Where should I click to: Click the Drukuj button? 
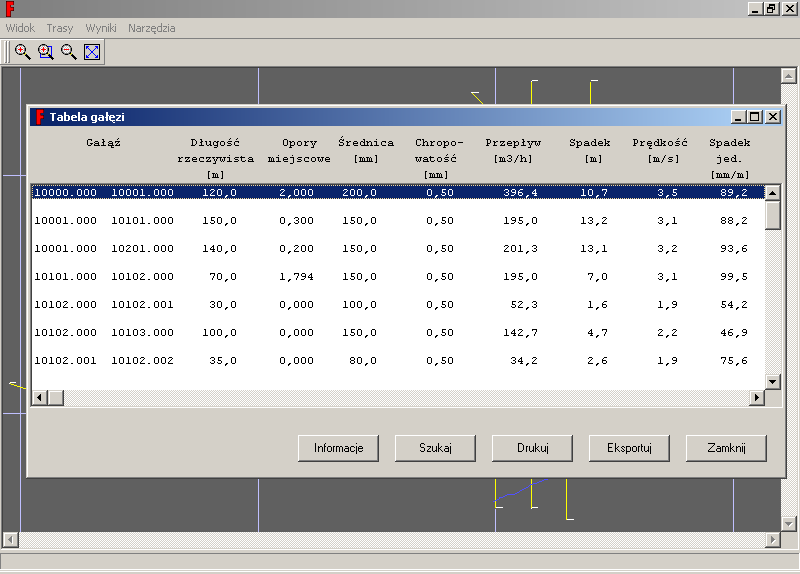click(532, 448)
